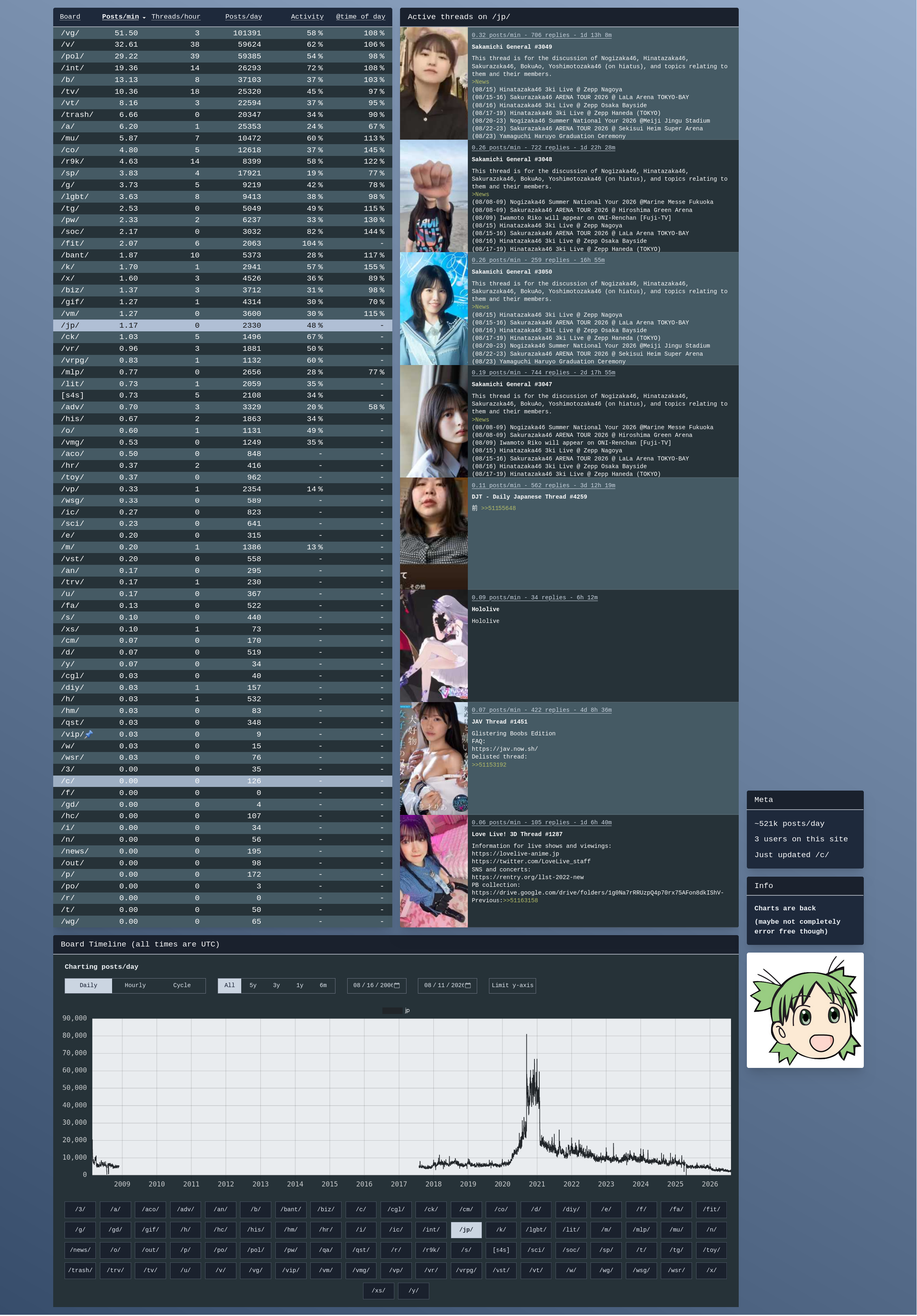917x1316 pixels.
Task: Sort table by Board column header
Action: point(70,17)
